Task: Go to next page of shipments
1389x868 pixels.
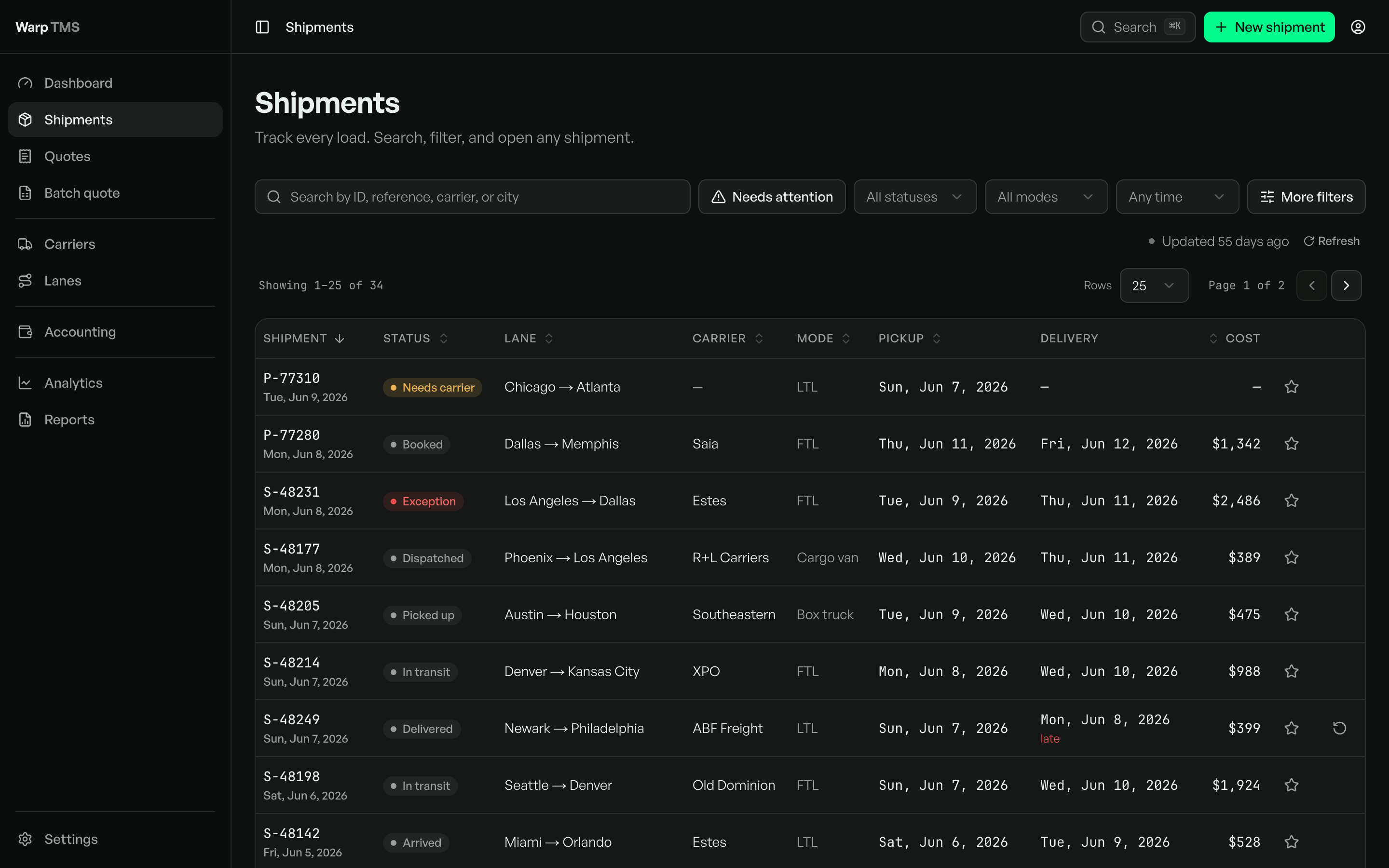Action: (1346, 285)
